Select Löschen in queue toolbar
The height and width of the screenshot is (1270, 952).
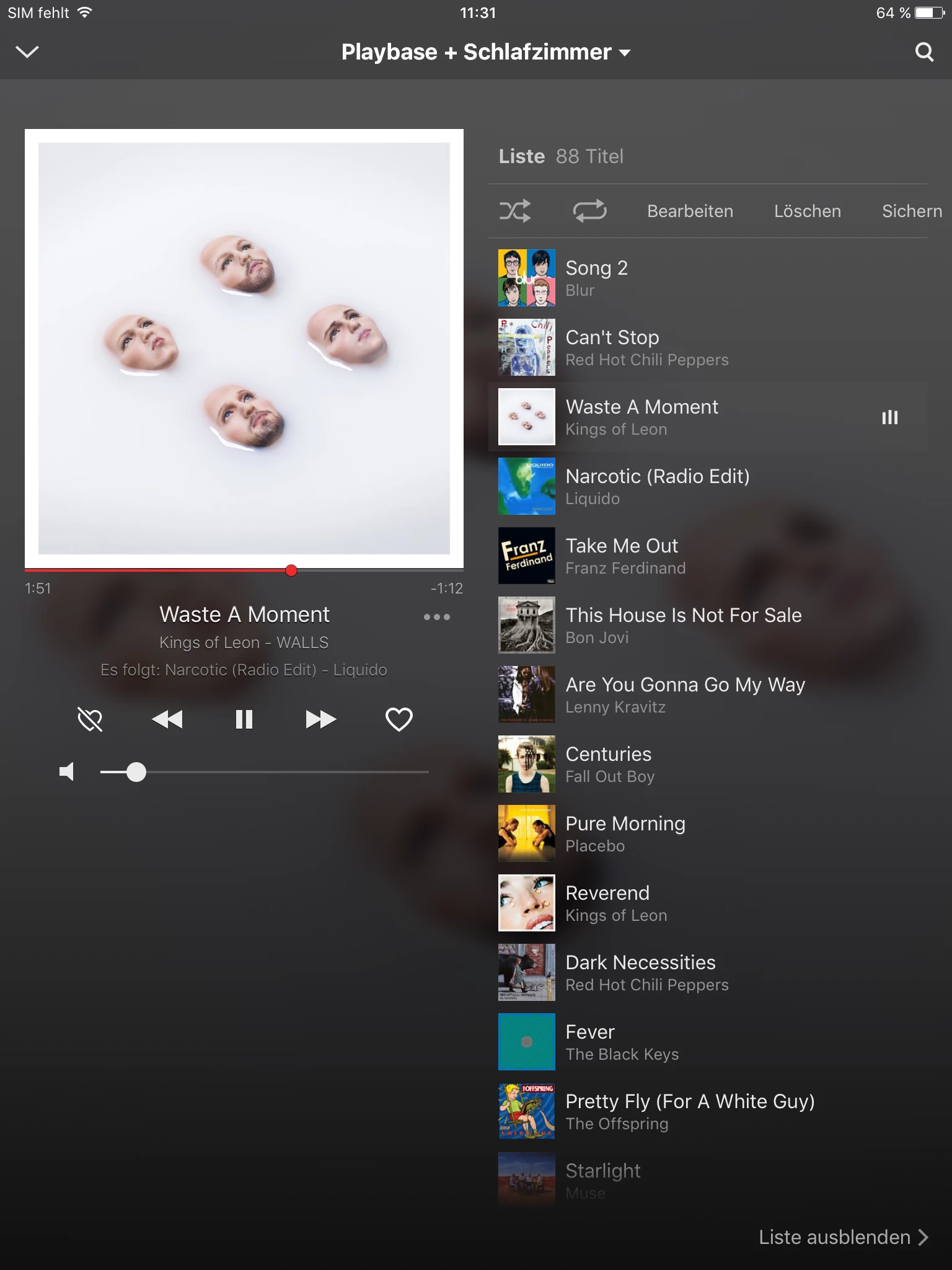click(x=807, y=211)
